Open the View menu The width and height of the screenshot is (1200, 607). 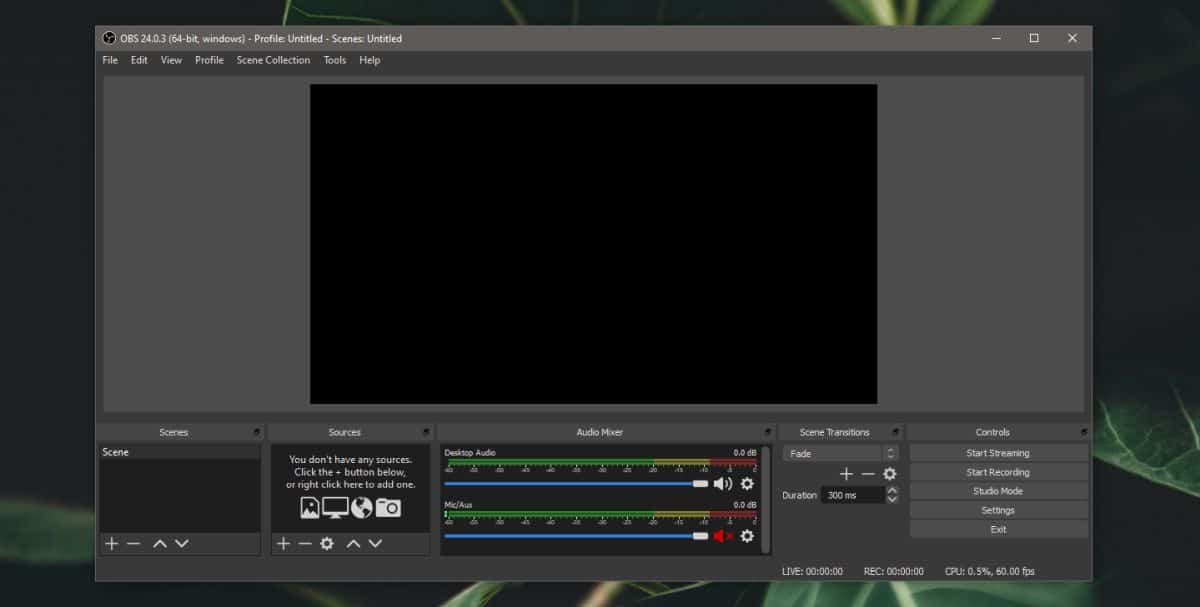pyautogui.click(x=172, y=60)
